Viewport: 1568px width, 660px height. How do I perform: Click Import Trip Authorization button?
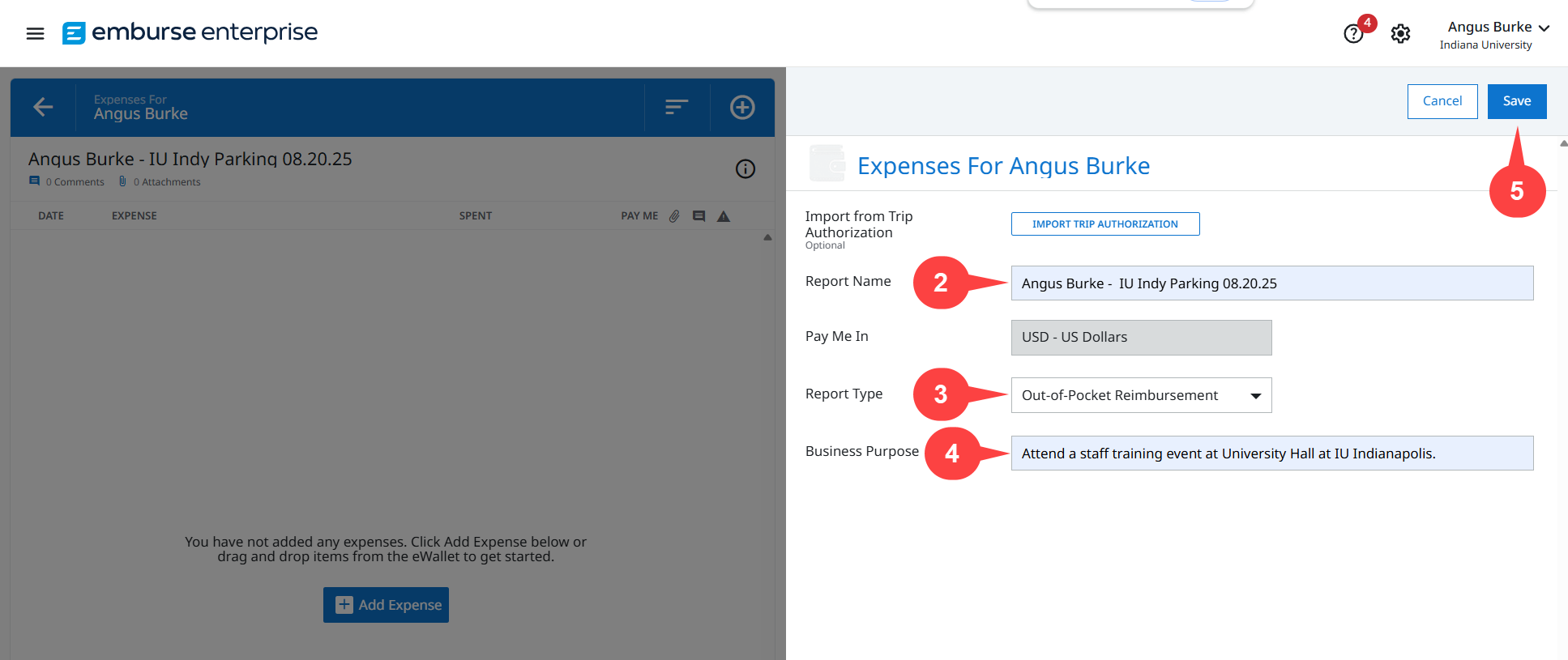point(1104,224)
